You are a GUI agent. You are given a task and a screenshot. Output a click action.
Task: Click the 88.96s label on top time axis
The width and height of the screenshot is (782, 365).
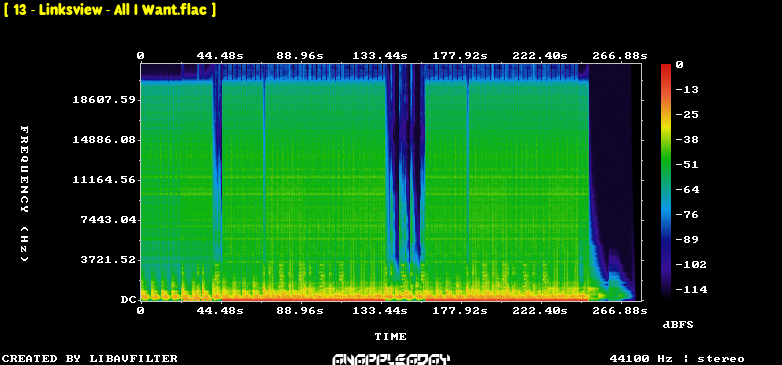pyautogui.click(x=300, y=56)
